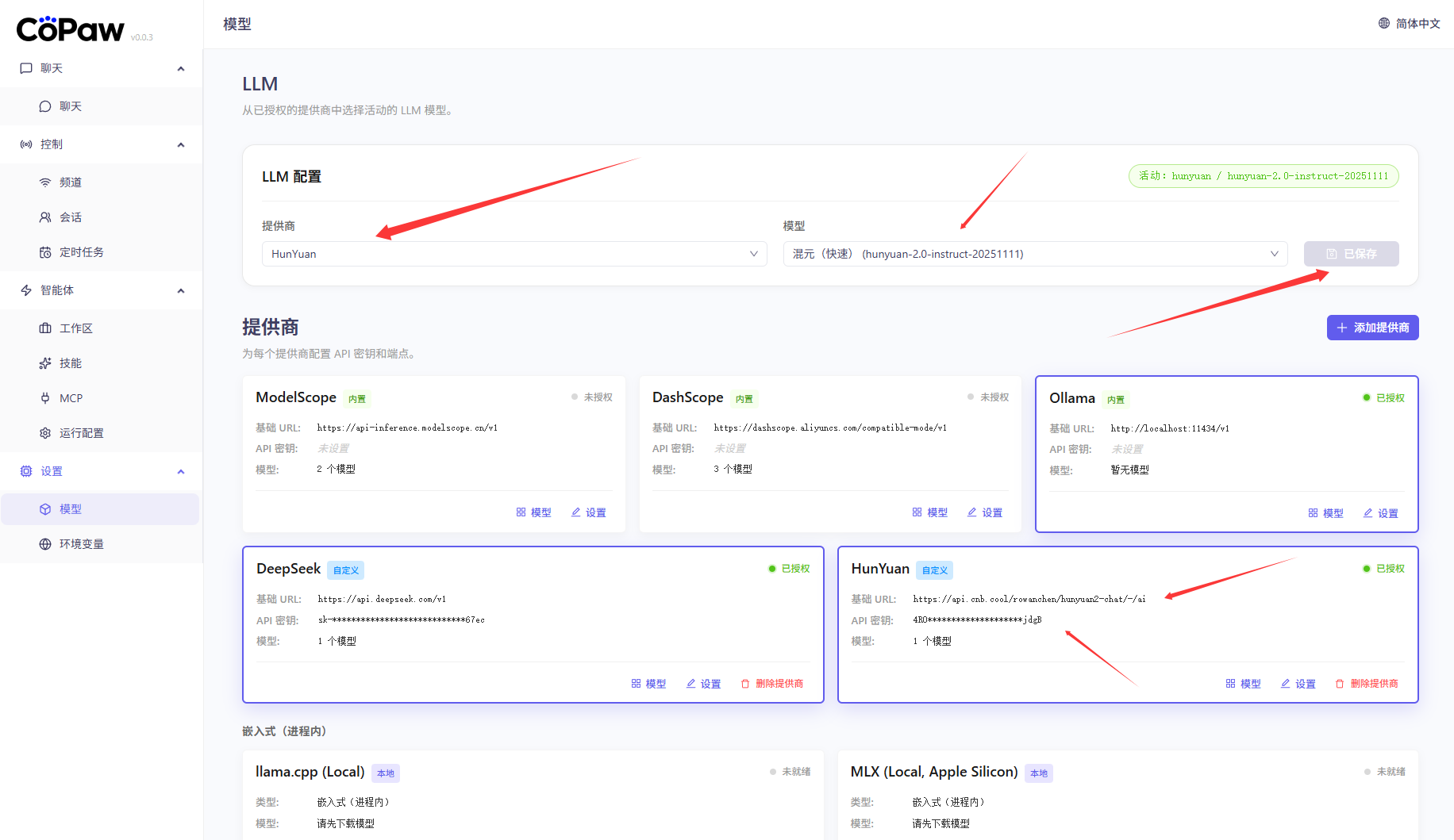Open 环境变量 environment variables
This screenshot has height=840, width=1454.
(81, 544)
